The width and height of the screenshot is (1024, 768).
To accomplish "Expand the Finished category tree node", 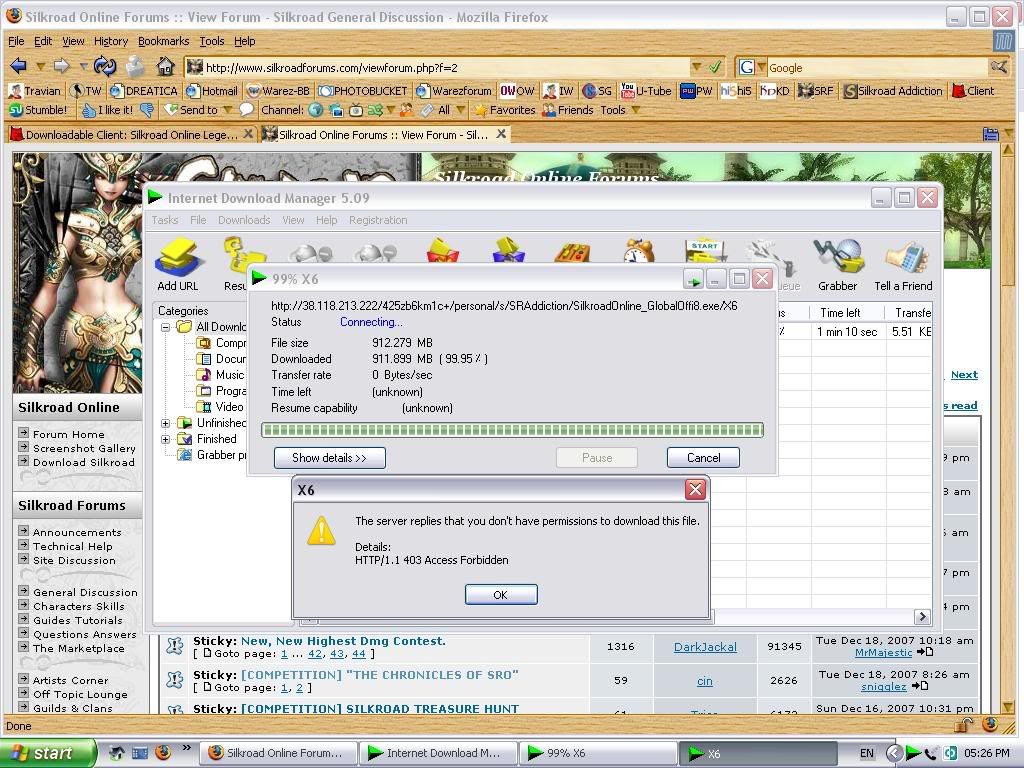I will (x=166, y=439).
